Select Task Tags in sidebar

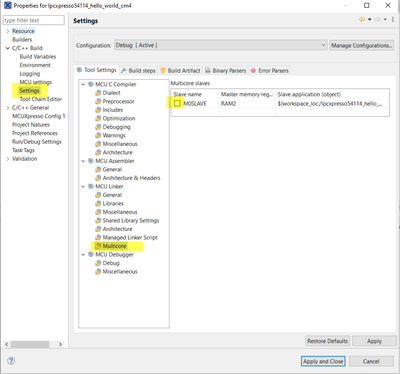click(x=23, y=150)
